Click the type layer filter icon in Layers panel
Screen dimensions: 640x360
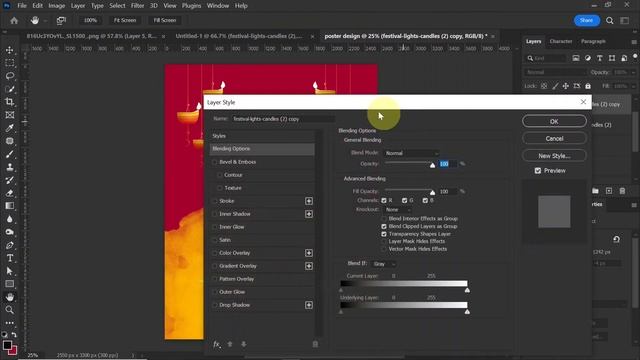pyautogui.click(x=600, y=58)
